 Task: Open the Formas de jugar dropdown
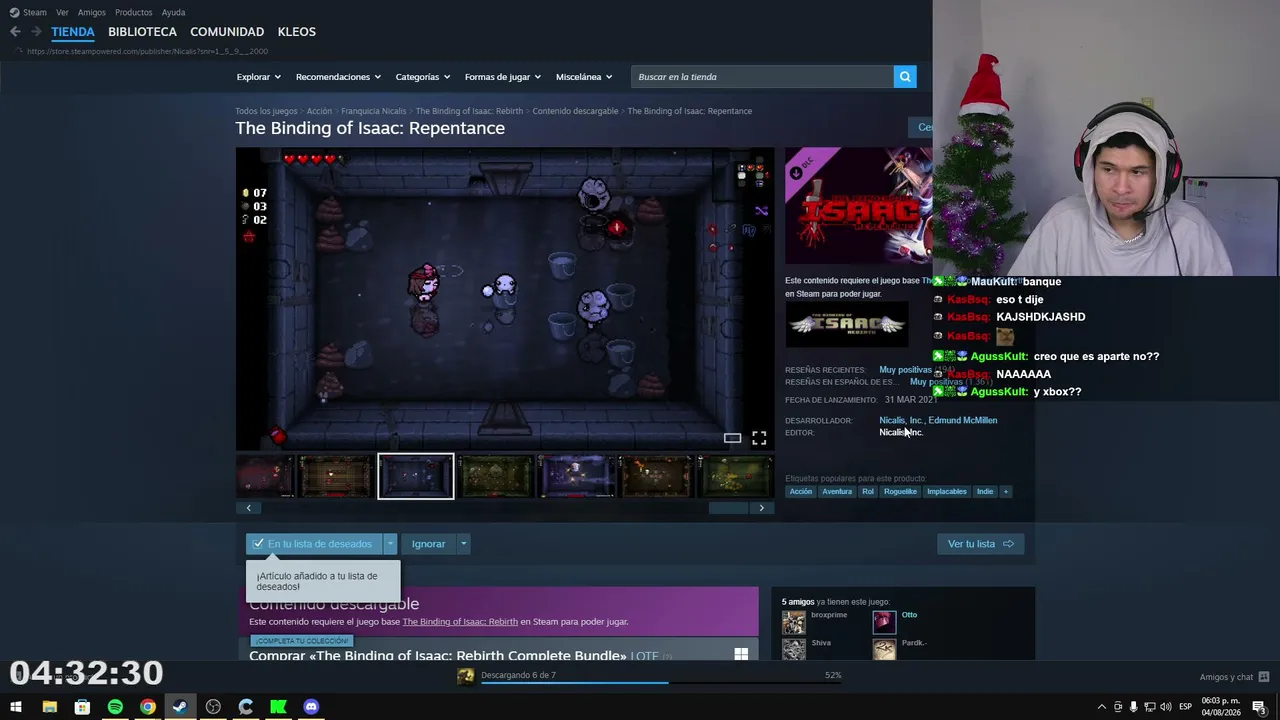pyautogui.click(x=502, y=77)
